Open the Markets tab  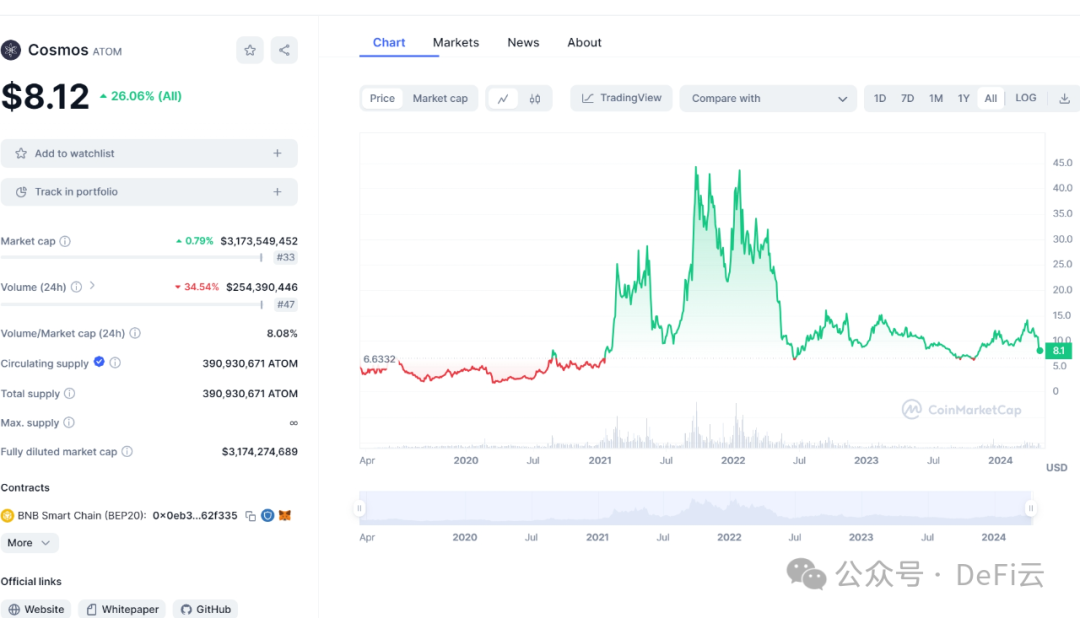pos(455,42)
